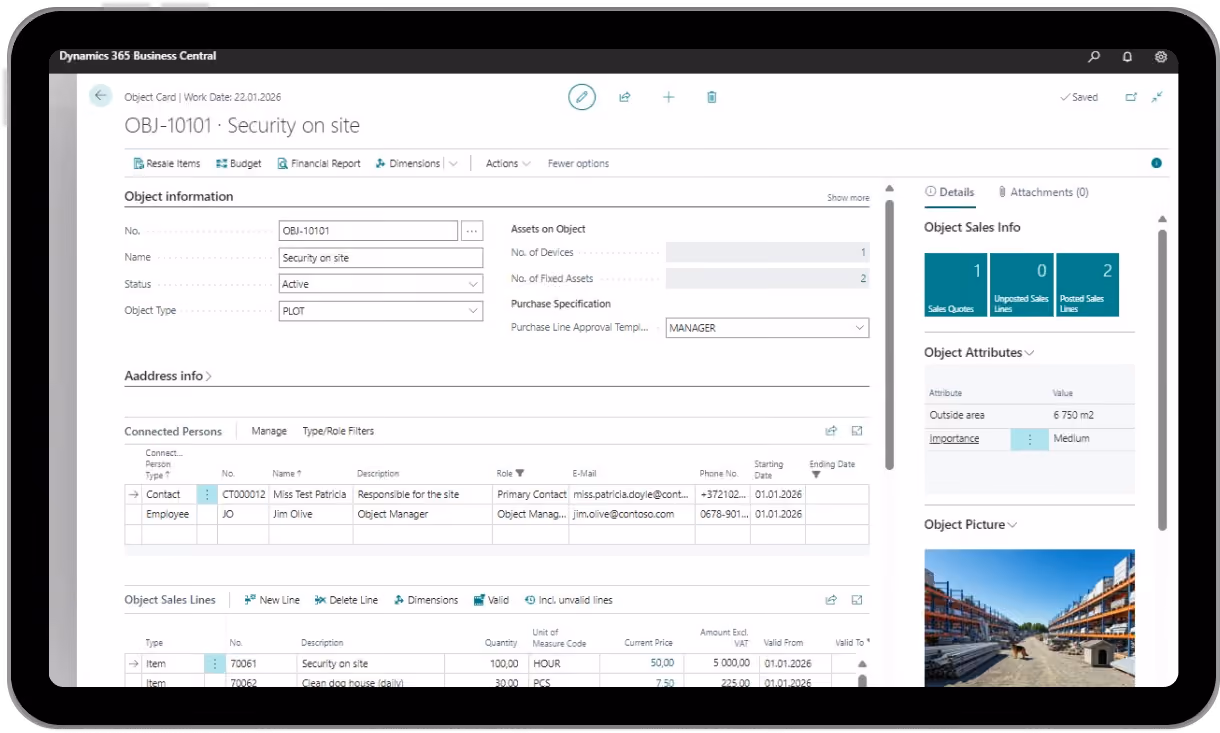Maximize the Object Sales Lines part
The width and height of the screenshot is (1220, 733).
(x=857, y=600)
